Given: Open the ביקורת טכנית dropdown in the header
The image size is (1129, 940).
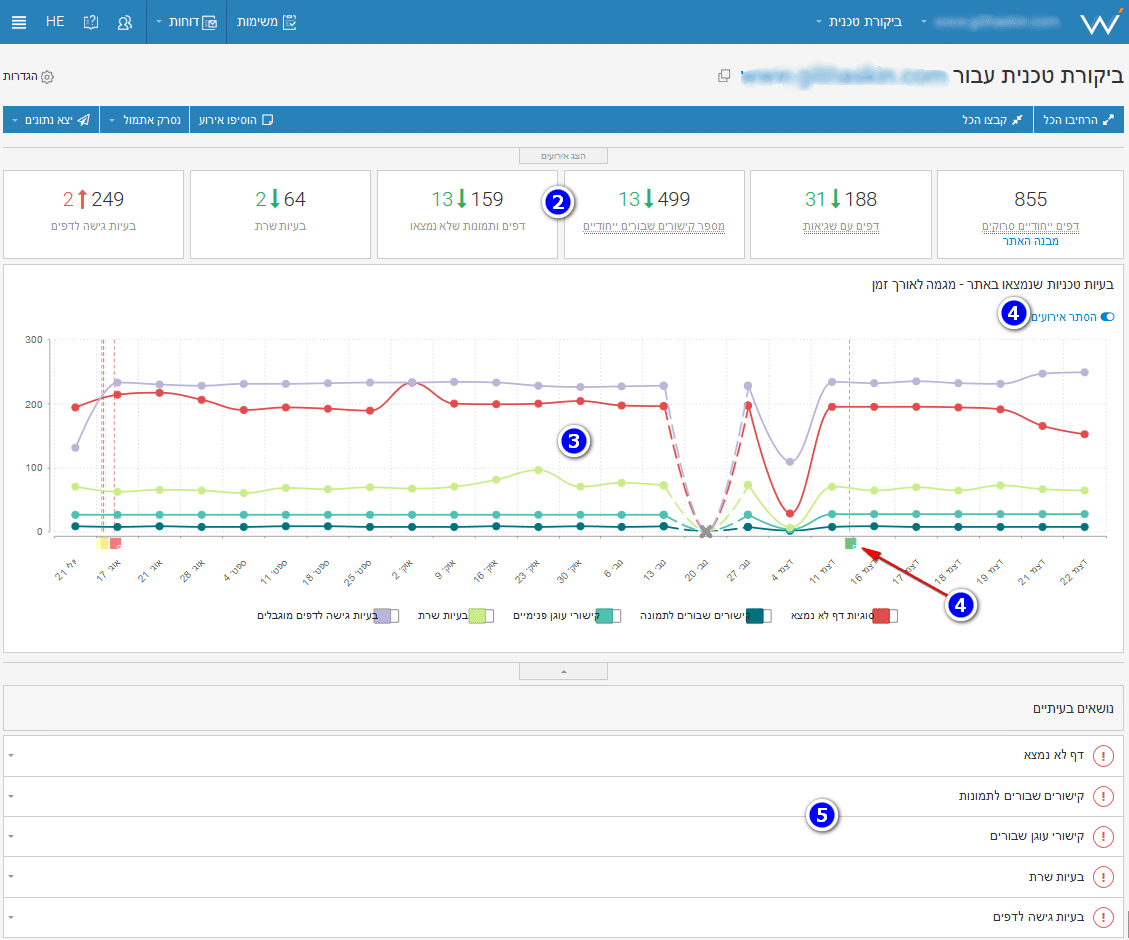Looking at the screenshot, I should pyautogui.click(x=859, y=22).
